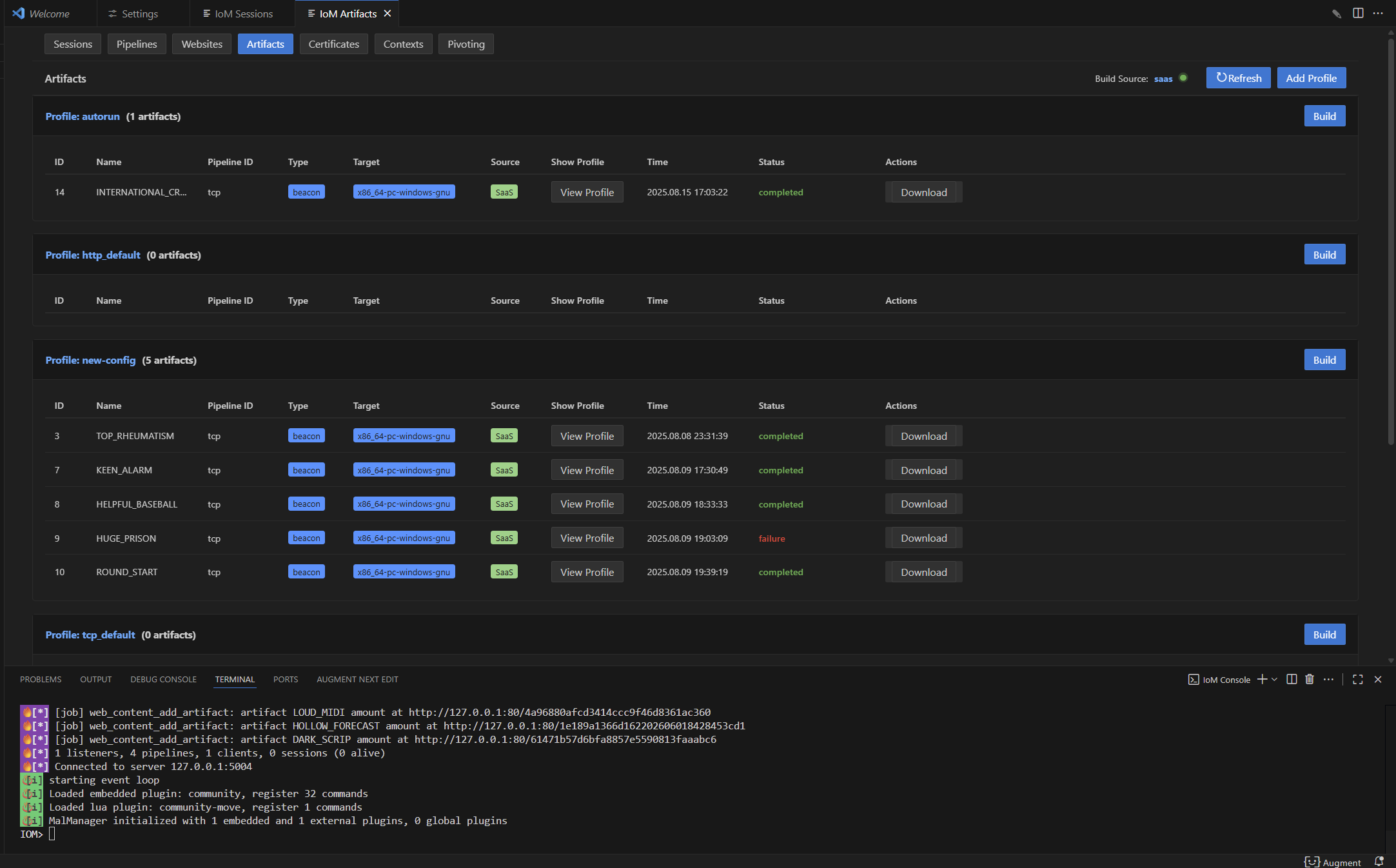
Task: Maximize the terminal panel size
Action: [1358, 679]
